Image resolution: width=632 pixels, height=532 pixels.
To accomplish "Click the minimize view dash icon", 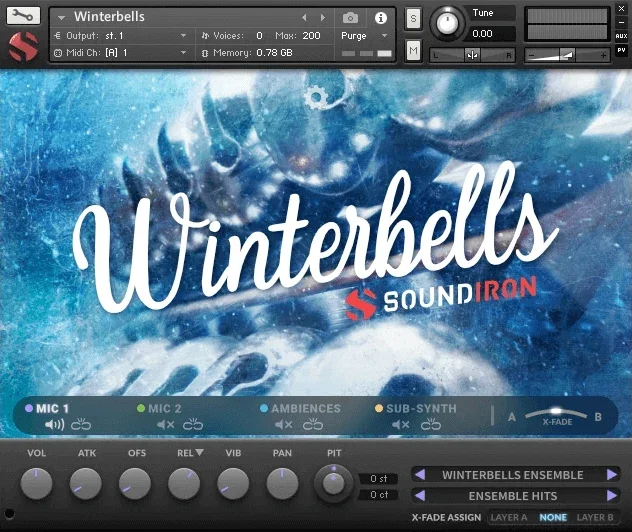I will point(621,23).
